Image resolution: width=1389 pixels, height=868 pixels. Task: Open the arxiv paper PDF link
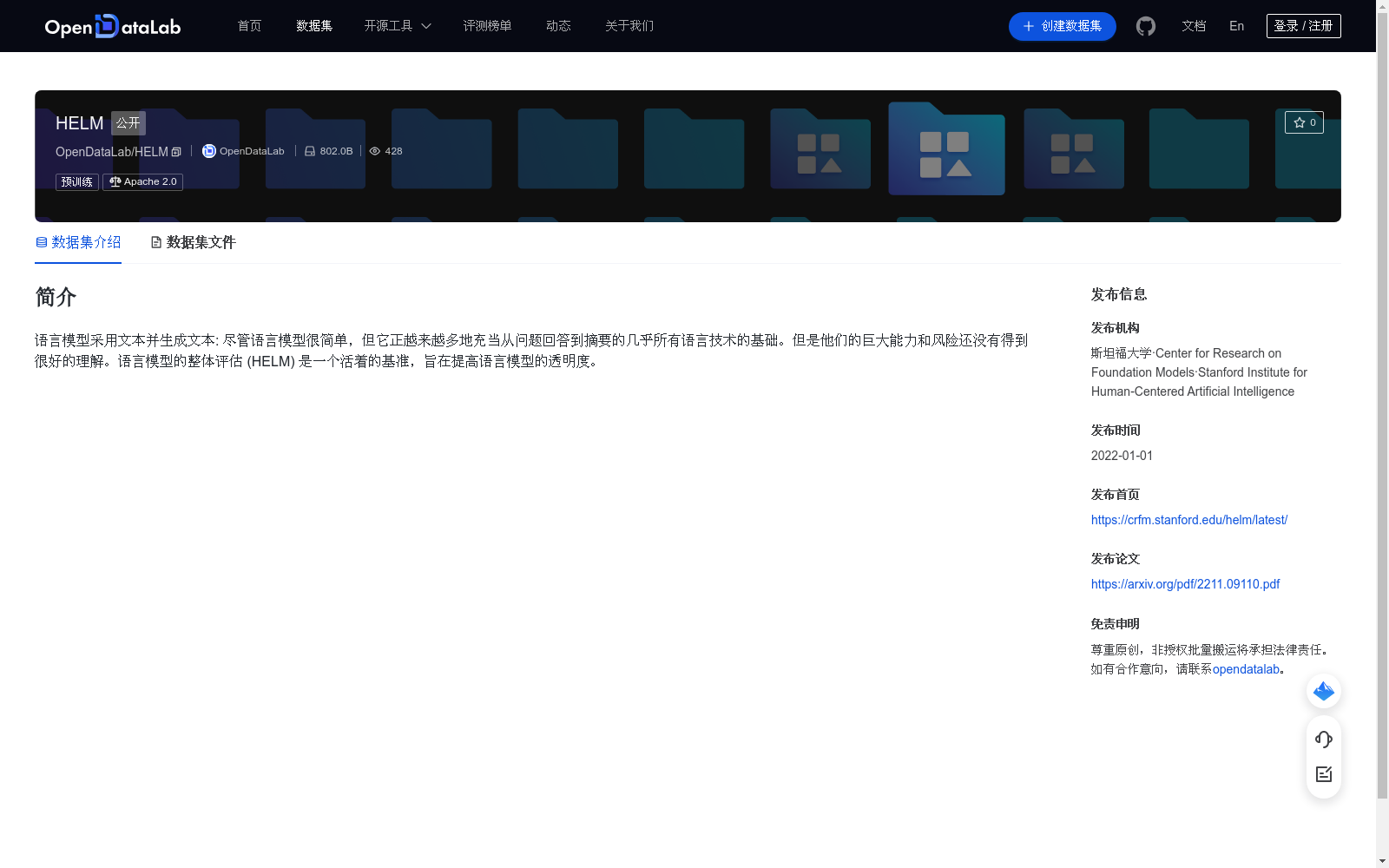click(x=1185, y=584)
